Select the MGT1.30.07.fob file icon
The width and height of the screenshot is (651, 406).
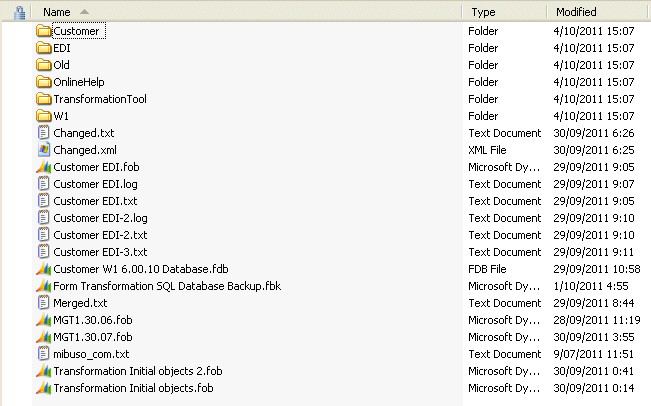tap(44, 337)
